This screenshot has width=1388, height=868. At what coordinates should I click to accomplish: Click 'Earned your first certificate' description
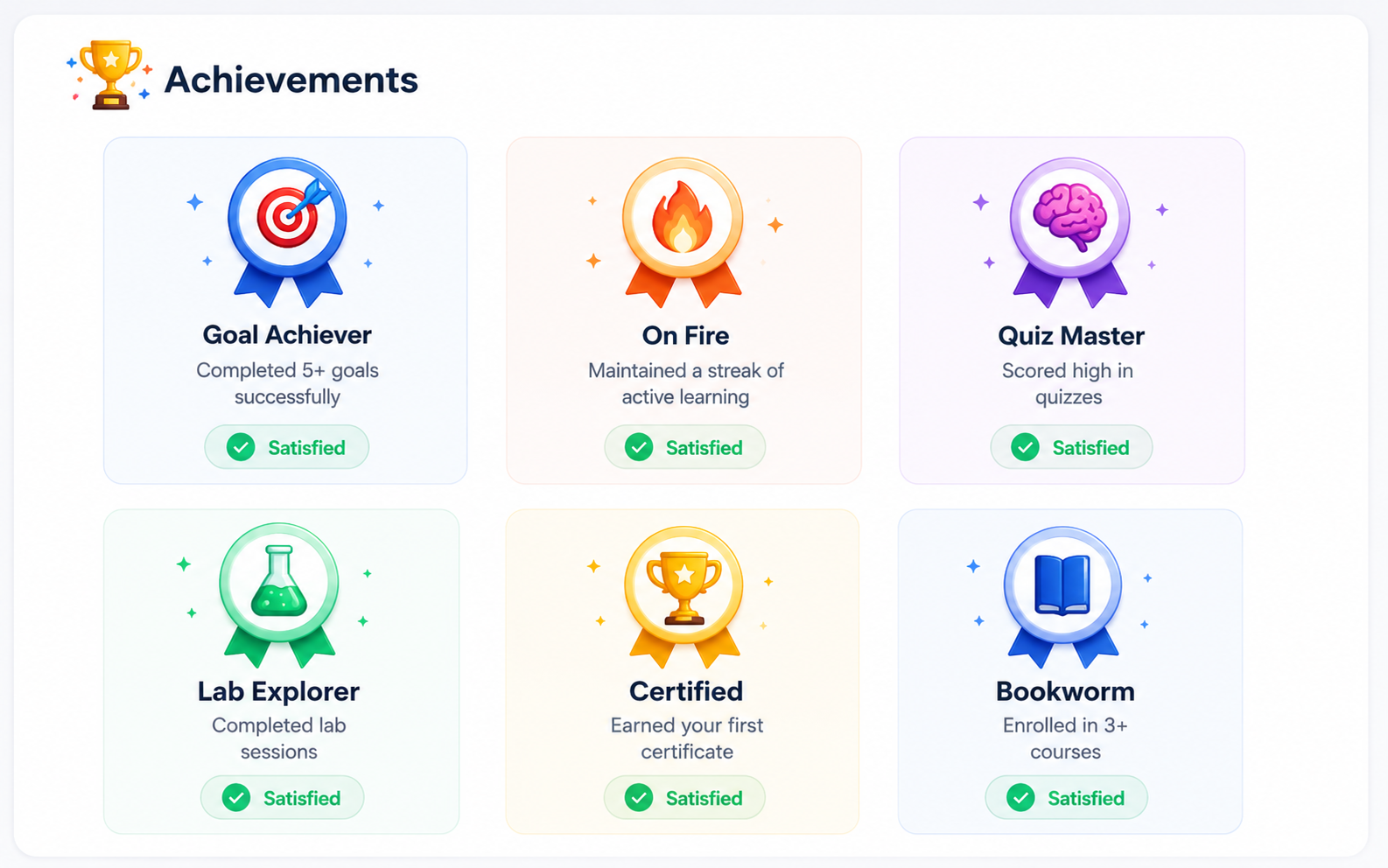[x=687, y=738]
